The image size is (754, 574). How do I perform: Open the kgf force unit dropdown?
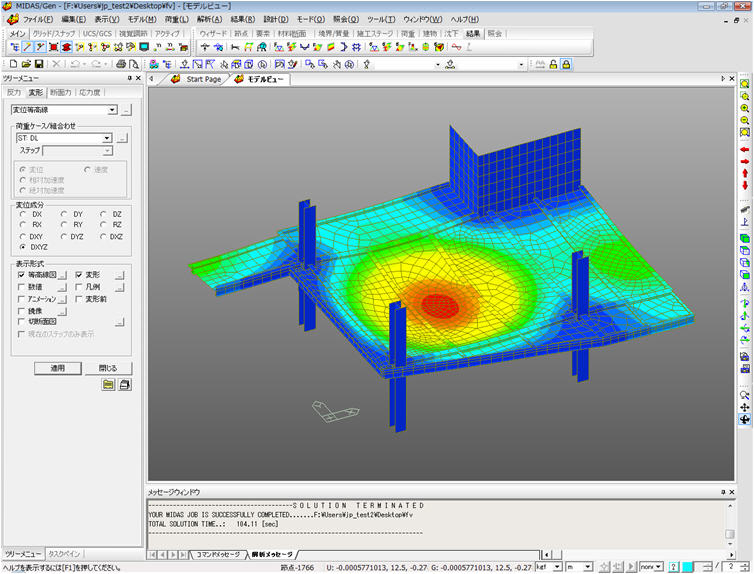point(557,567)
